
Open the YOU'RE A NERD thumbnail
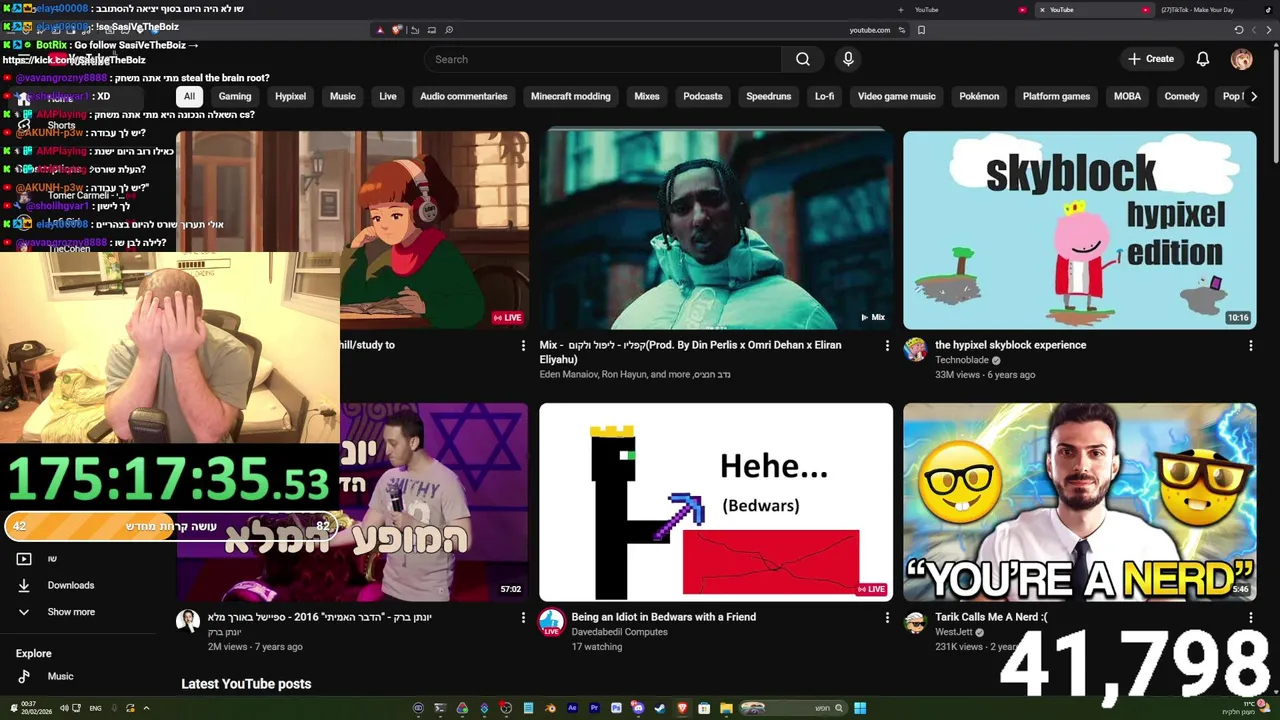(1080, 502)
